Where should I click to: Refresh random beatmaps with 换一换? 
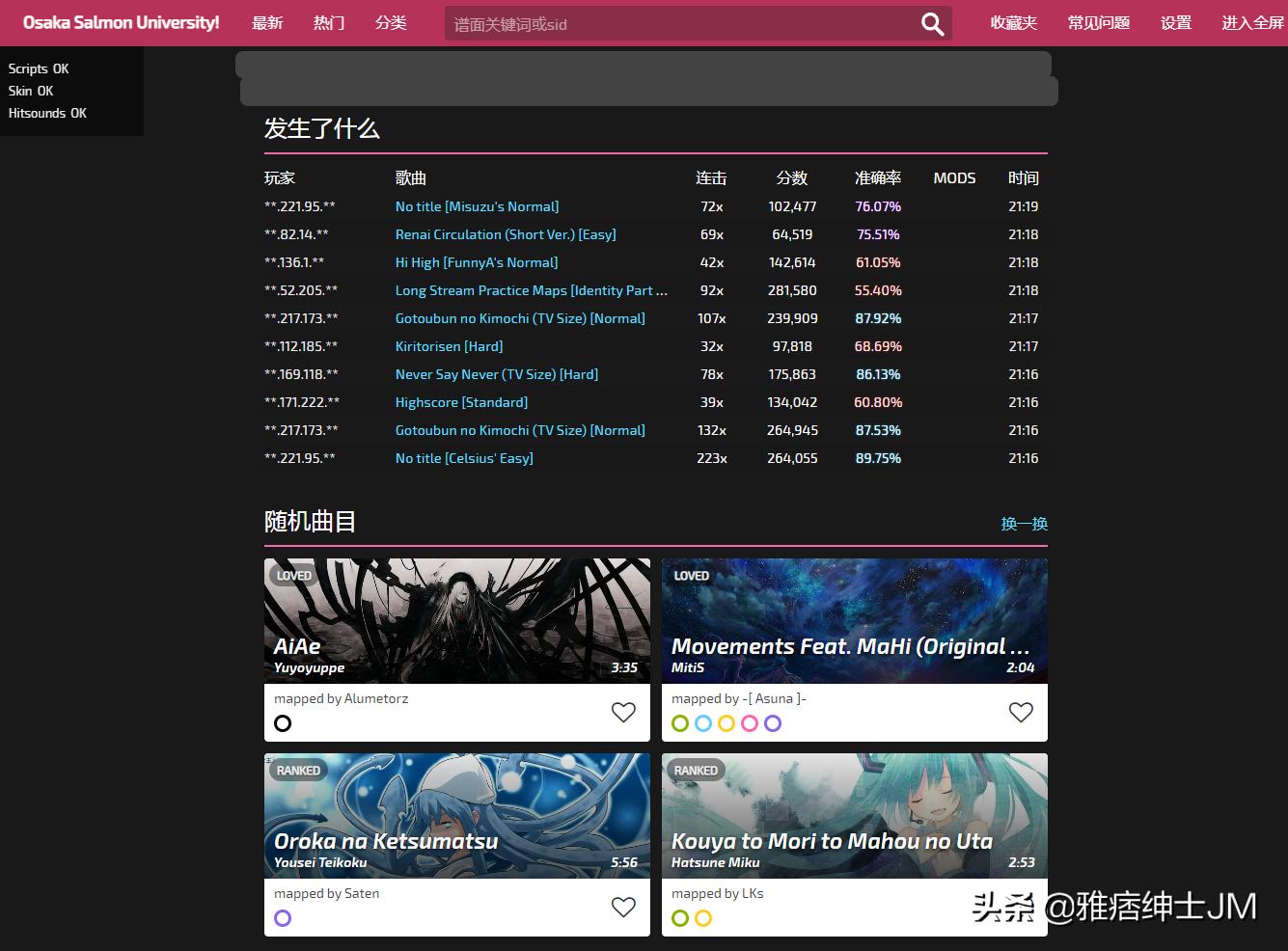click(x=1024, y=524)
